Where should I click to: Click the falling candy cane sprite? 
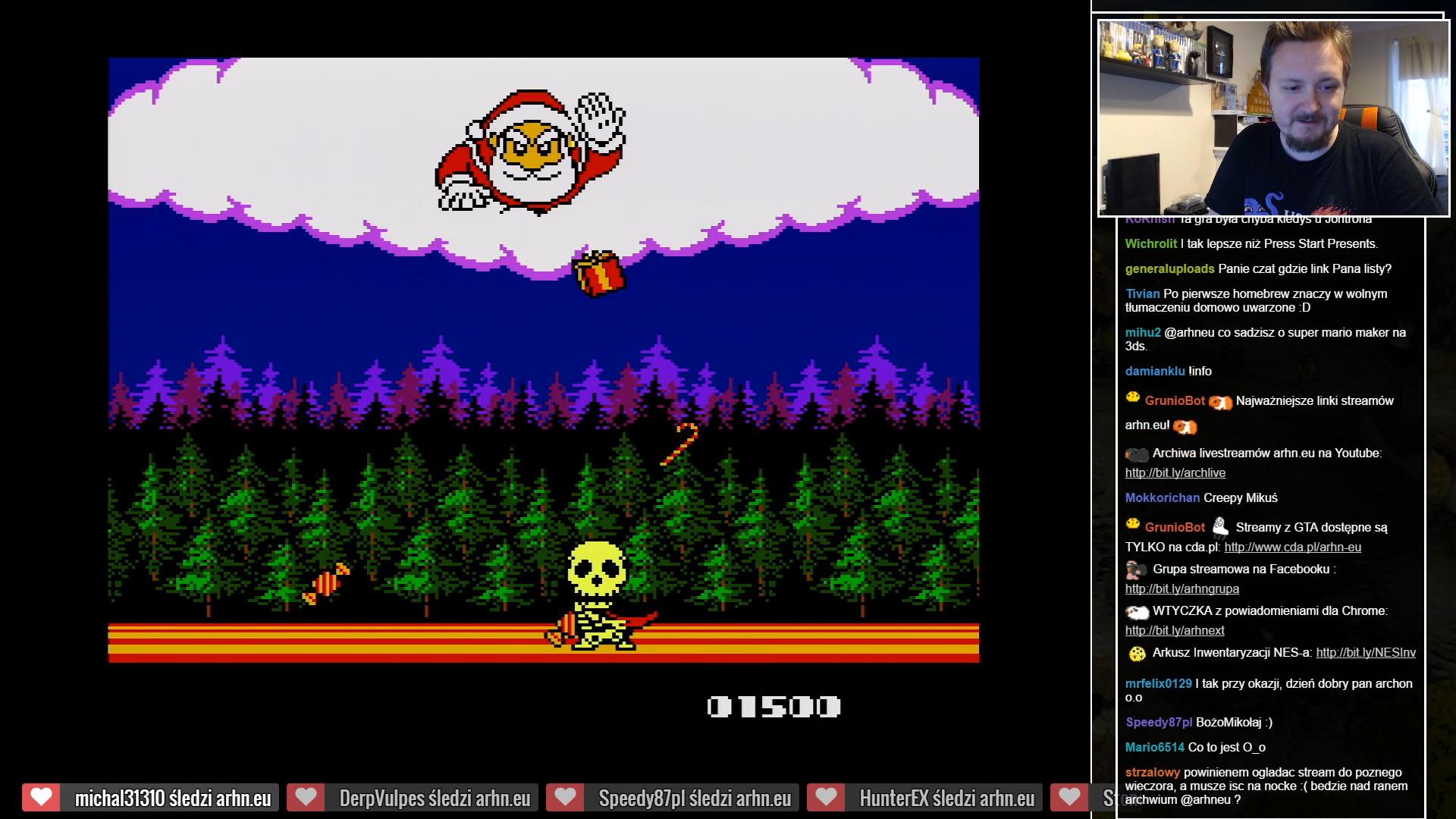(x=679, y=444)
